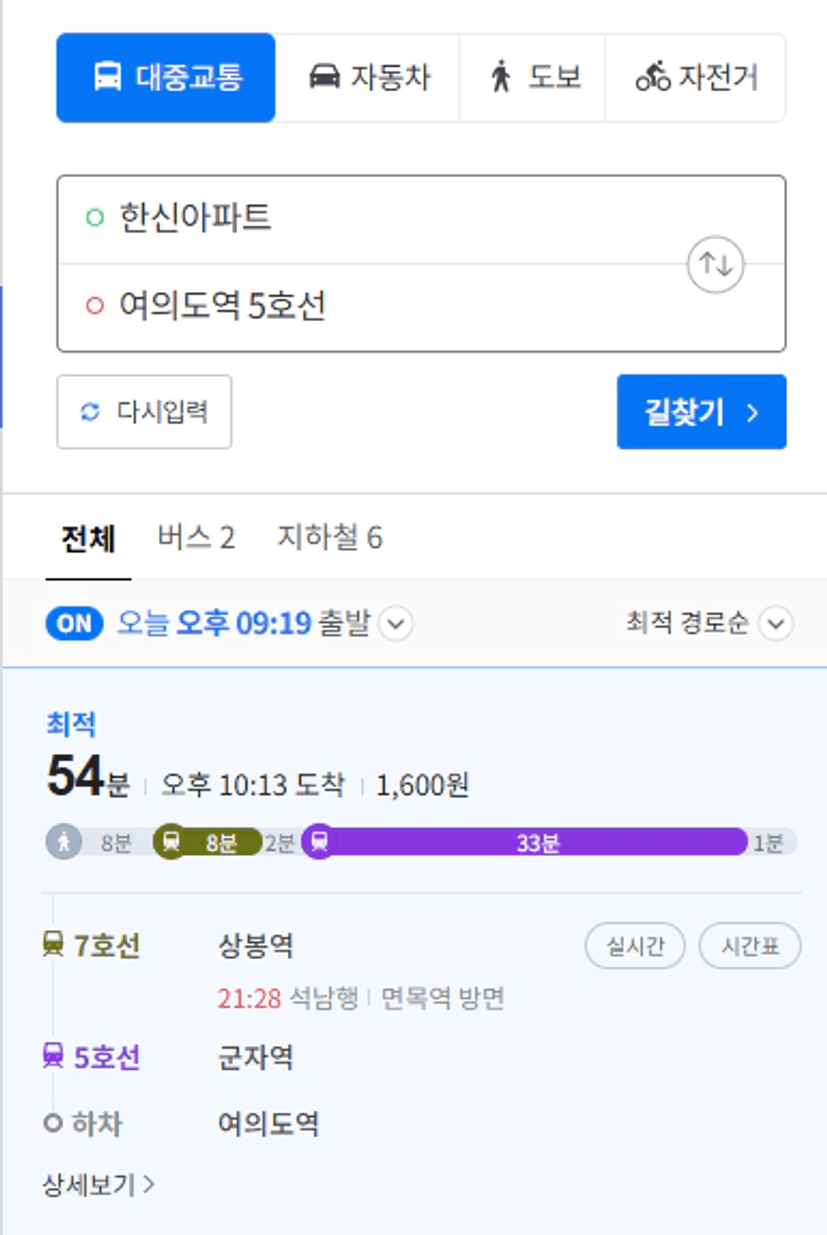Click the purple 33분 route segment bar
The image size is (827, 1235).
click(x=537, y=842)
